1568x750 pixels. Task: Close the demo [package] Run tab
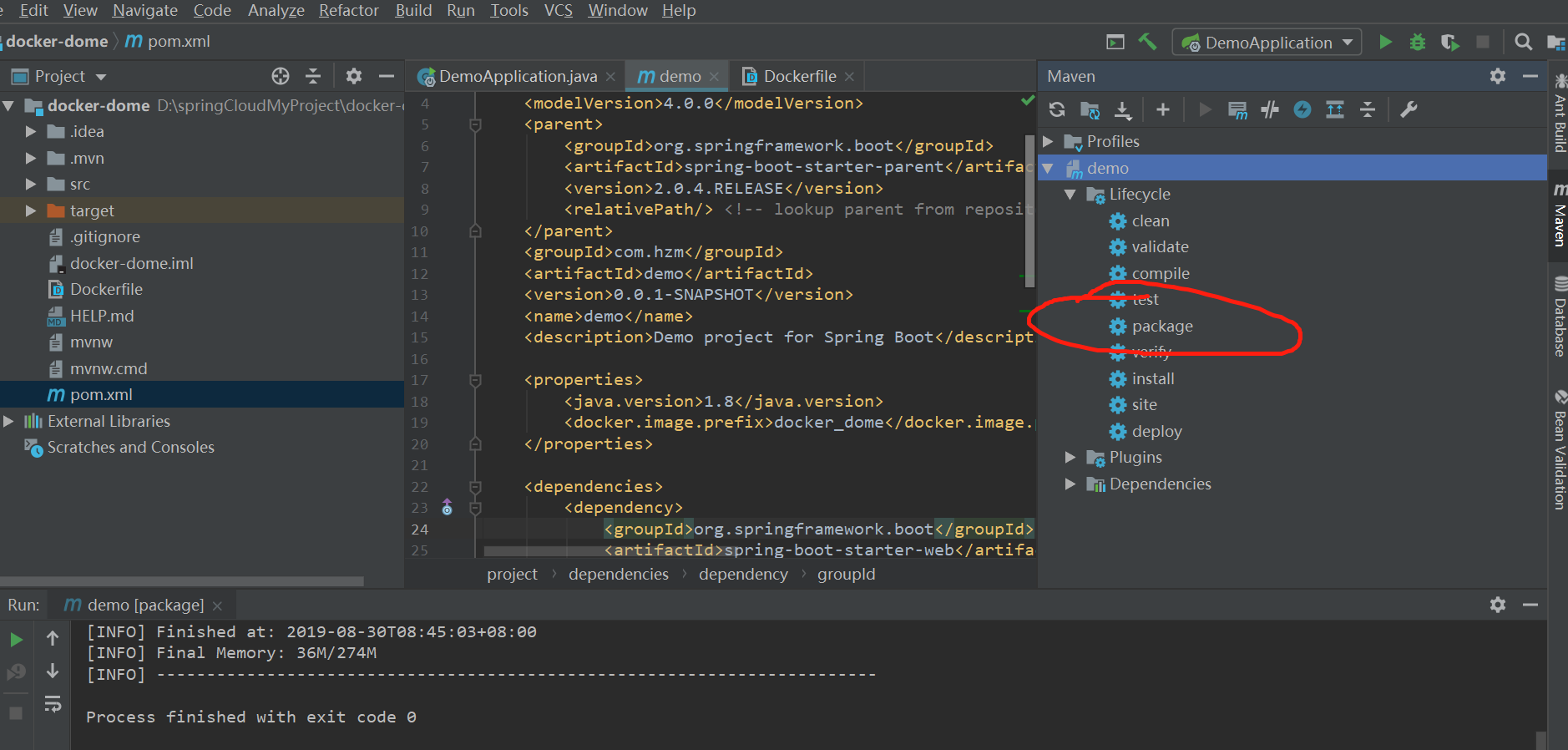click(218, 606)
